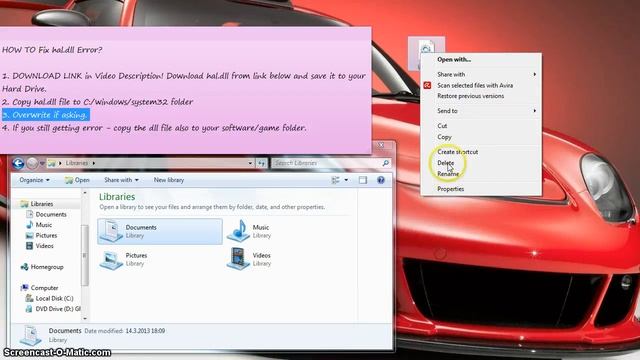This screenshot has width=640, height=360.
Task: Click the Avira icon in context menu
Action: pos(427,85)
